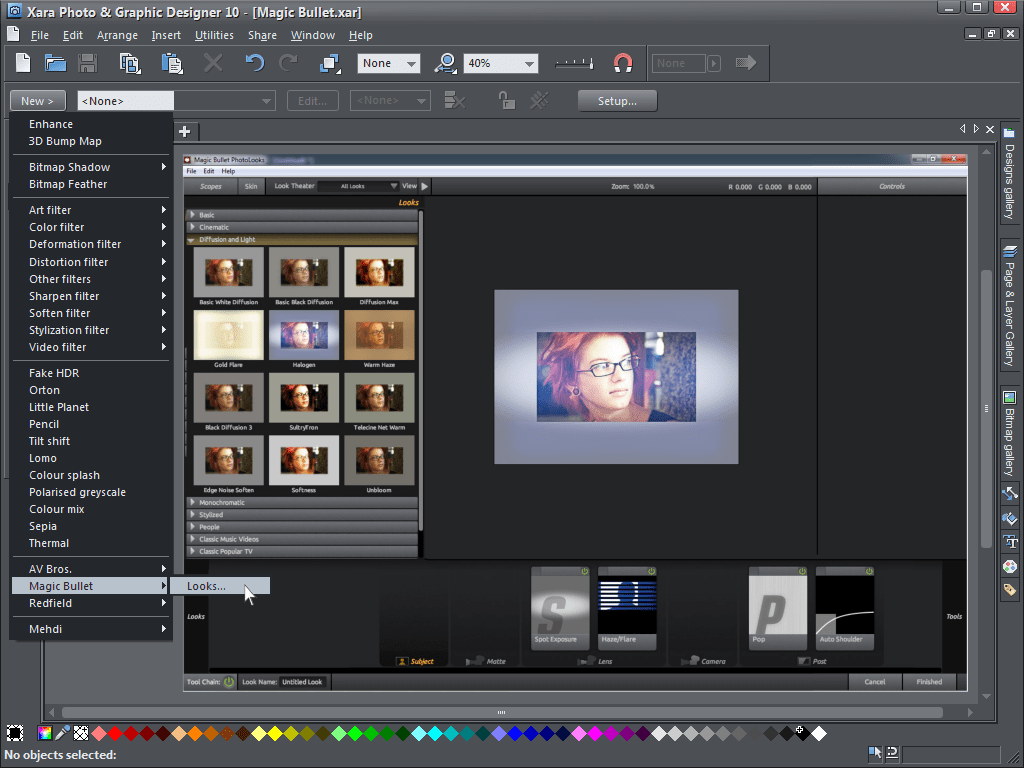Viewport: 1024px width, 768px height.
Task: Click previous document arrow near tab bar
Action: click(x=962, y=129)
